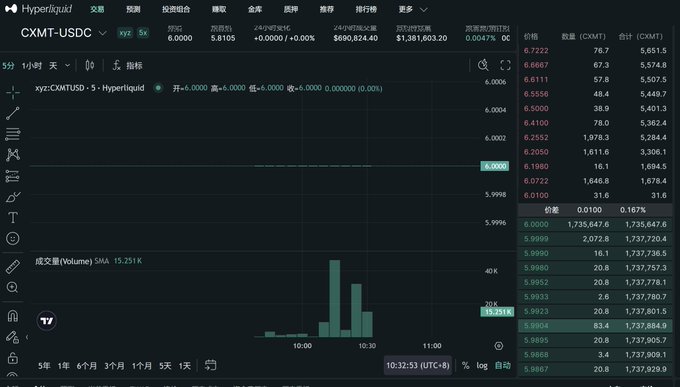The height and width of the screenshot is (387, 680).
Task: Click ask price 6.0100 in order book
Action: tap(536, 195)
